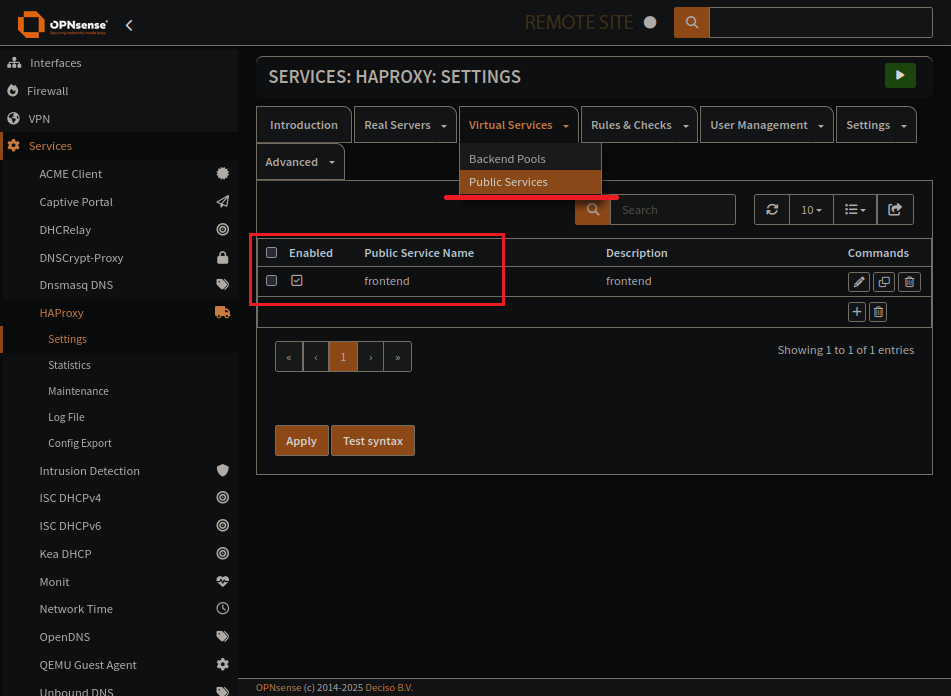Click the Test syntax button
The height and width of the screenshot is (696, 951).
click(373, 441)
